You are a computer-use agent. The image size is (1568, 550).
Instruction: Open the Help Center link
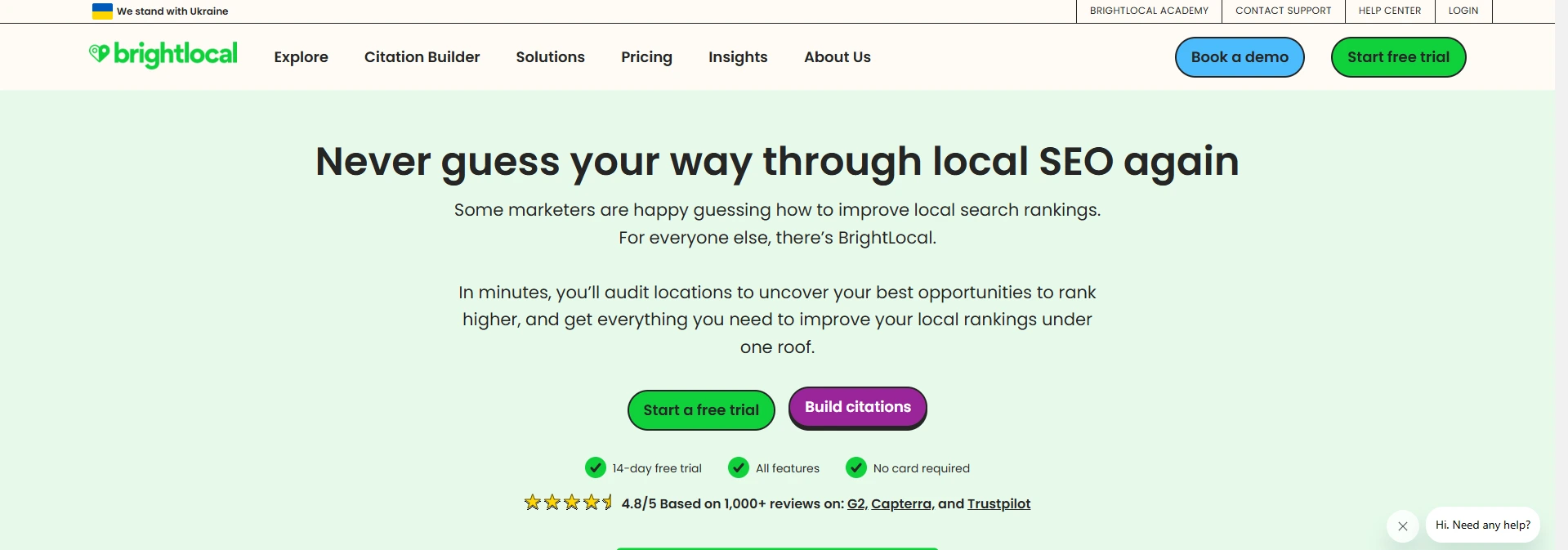pyautogui.click(x=1390, y=11)
